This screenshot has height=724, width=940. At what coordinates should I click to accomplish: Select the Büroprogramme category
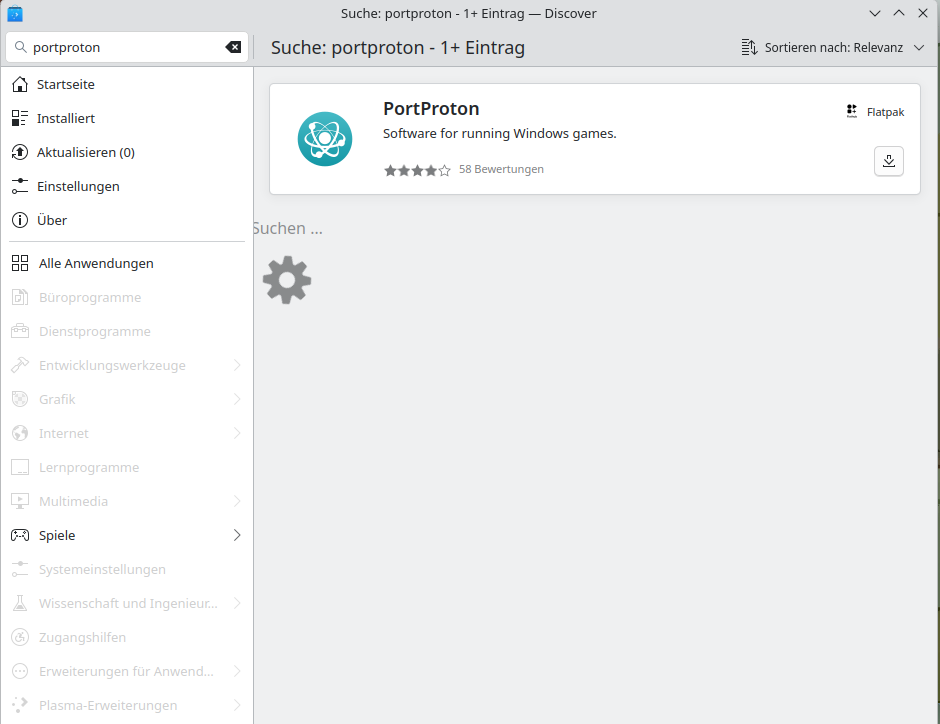pyautogui.click(x=127, y=297)
